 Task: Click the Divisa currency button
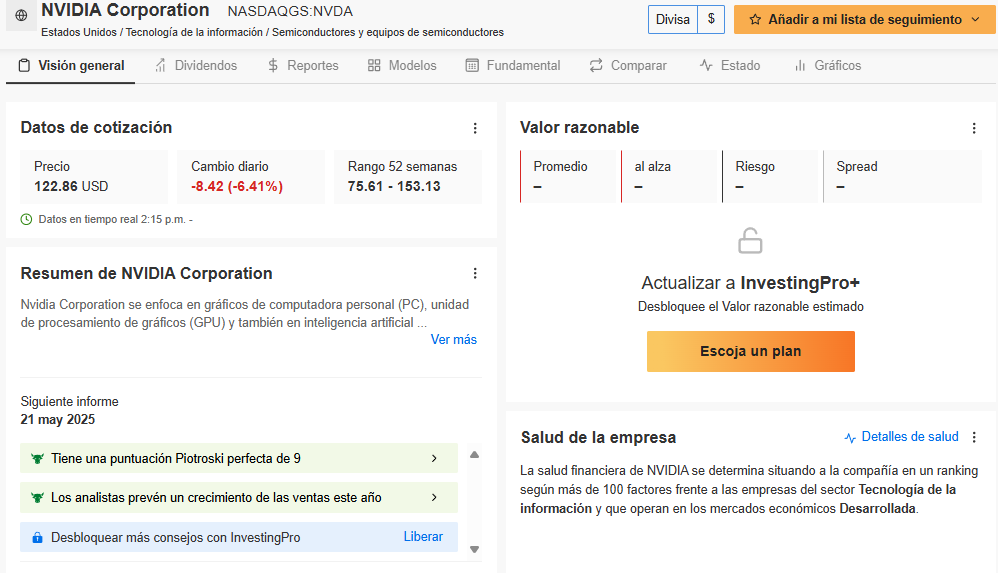(673, 20)
